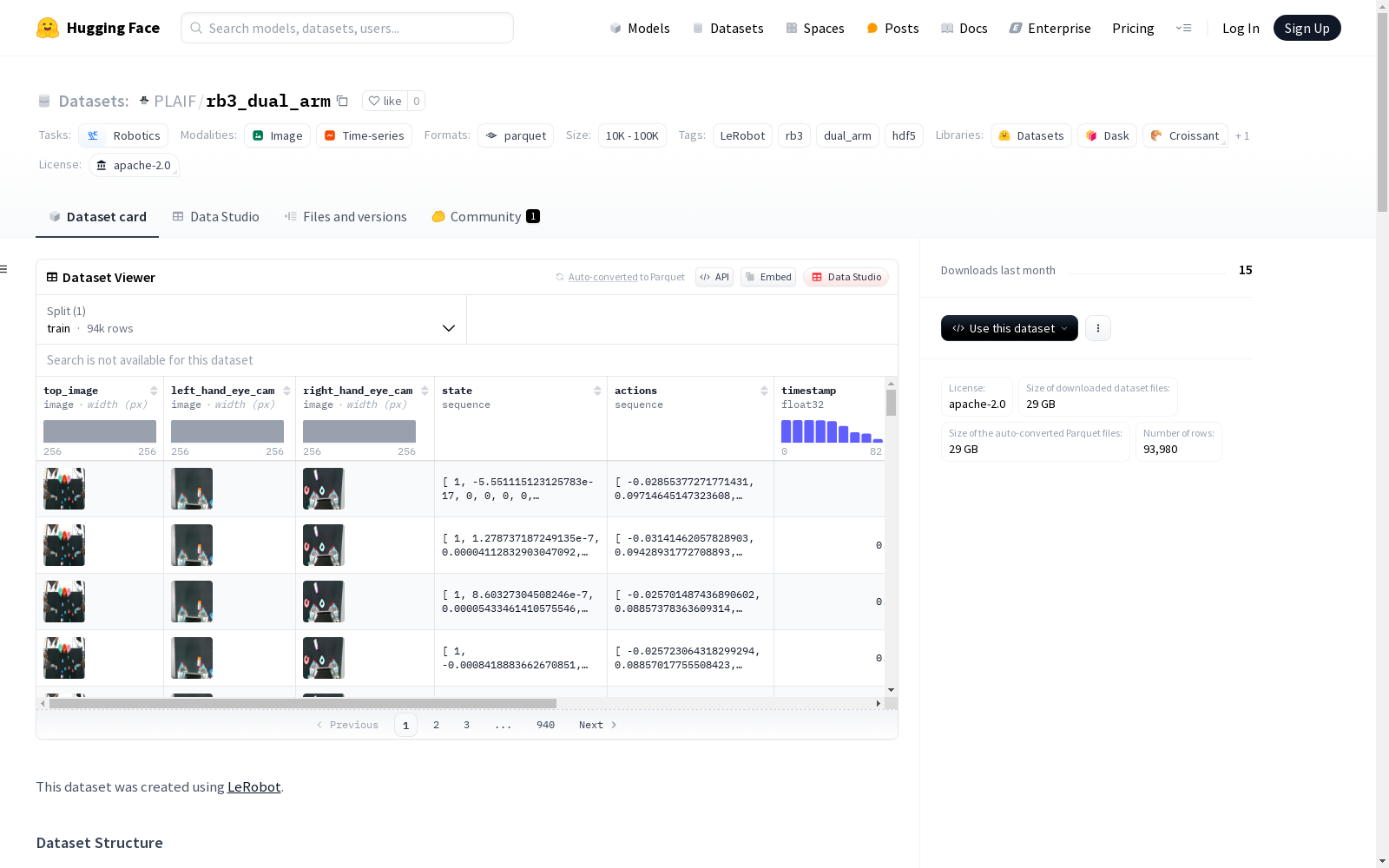Screen dimensions: 1389x868
Task: Select the Time-series modality tag
Action: (x=365, y=135)
